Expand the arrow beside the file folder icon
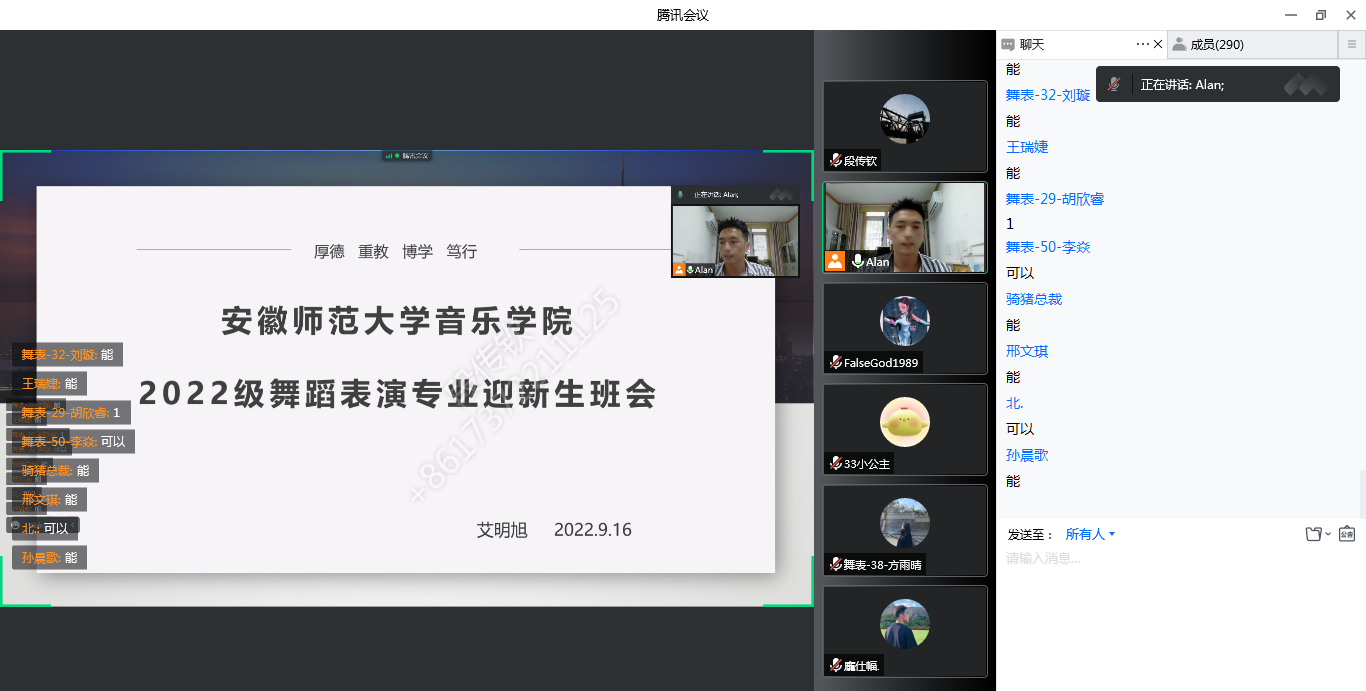The width and height of the screenshot is (1366, 691). coord(1328,535)
